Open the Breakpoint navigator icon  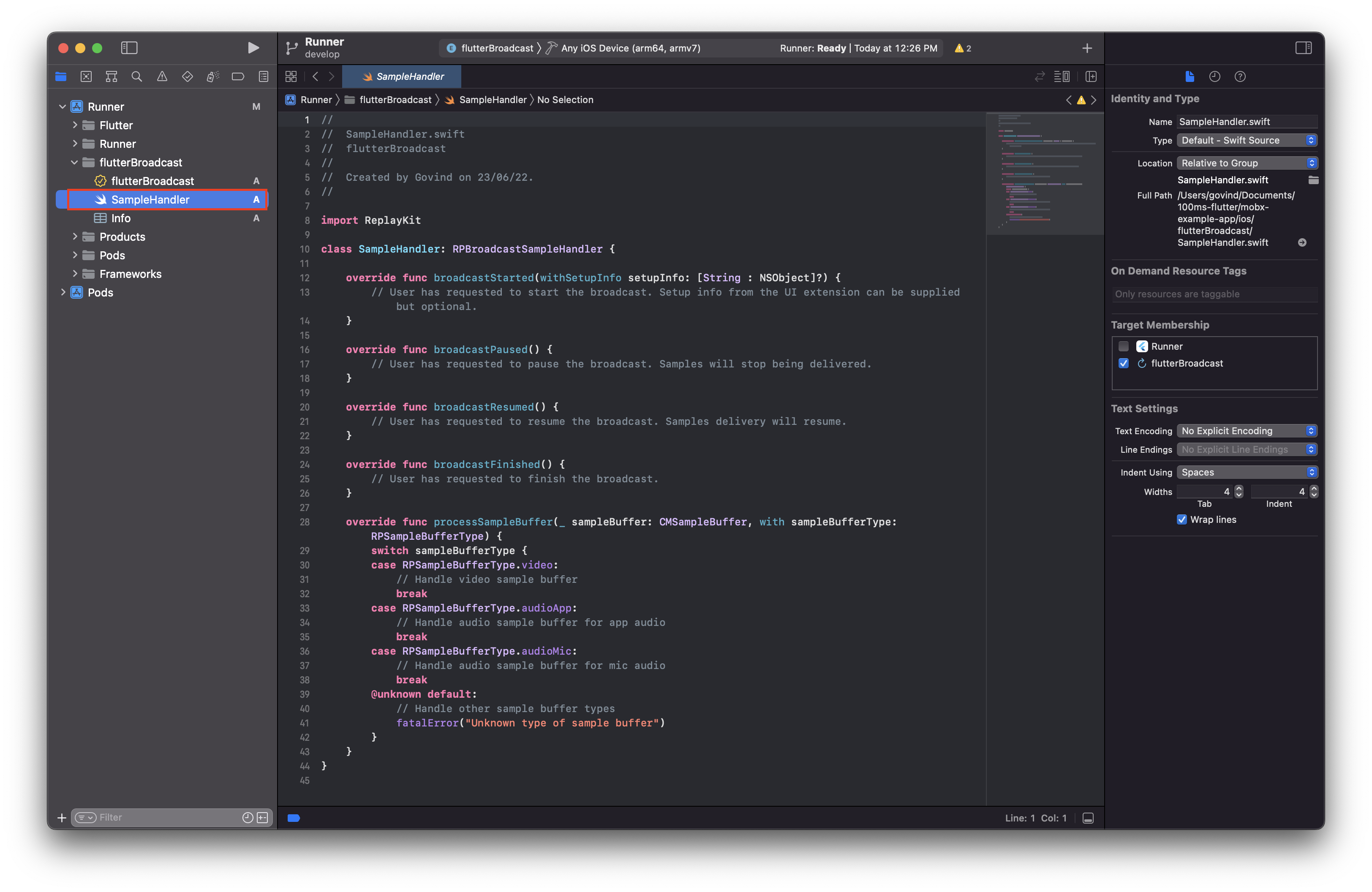[x=237, y=76]
